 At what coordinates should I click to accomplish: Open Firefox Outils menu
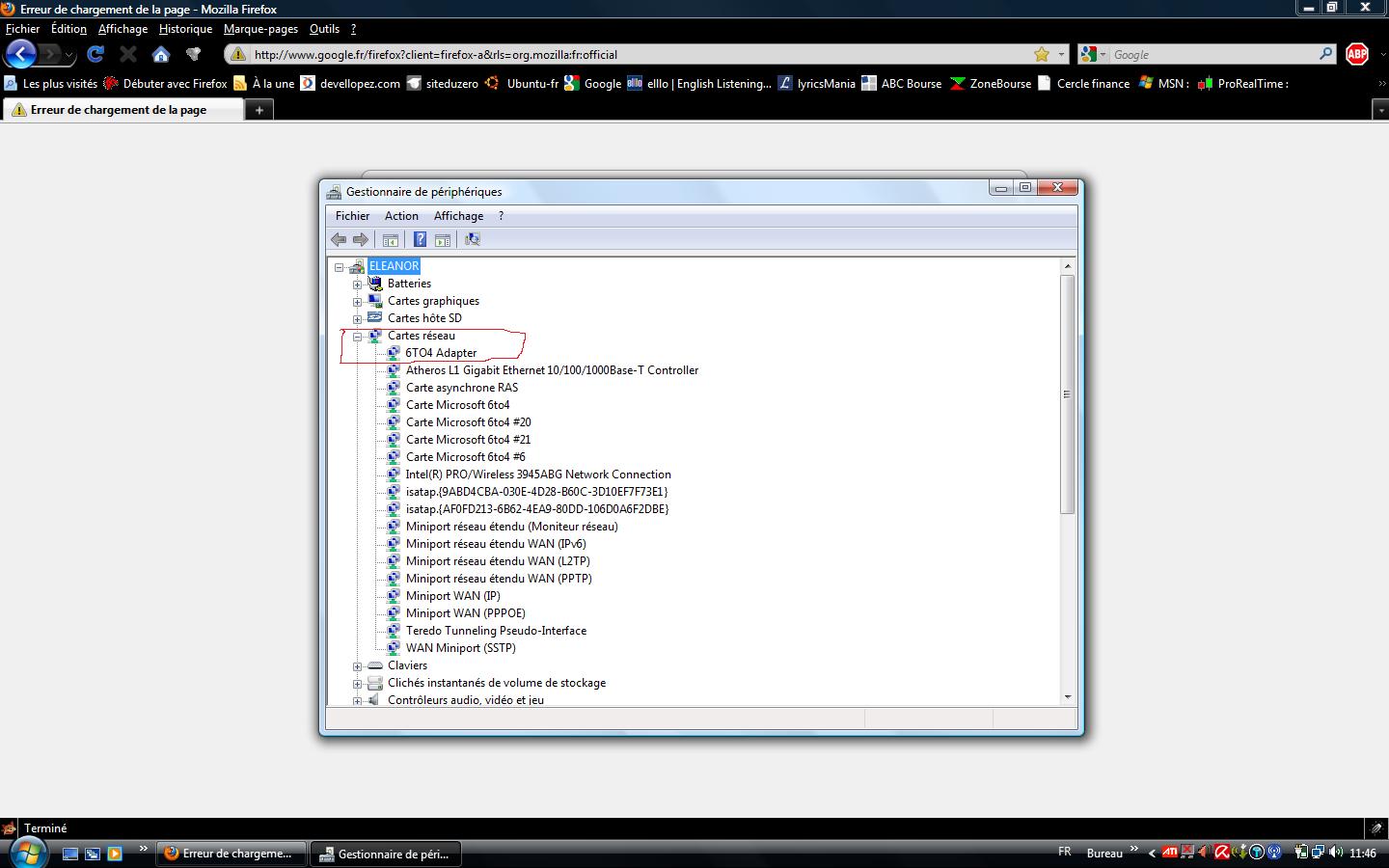click(324, 29)
